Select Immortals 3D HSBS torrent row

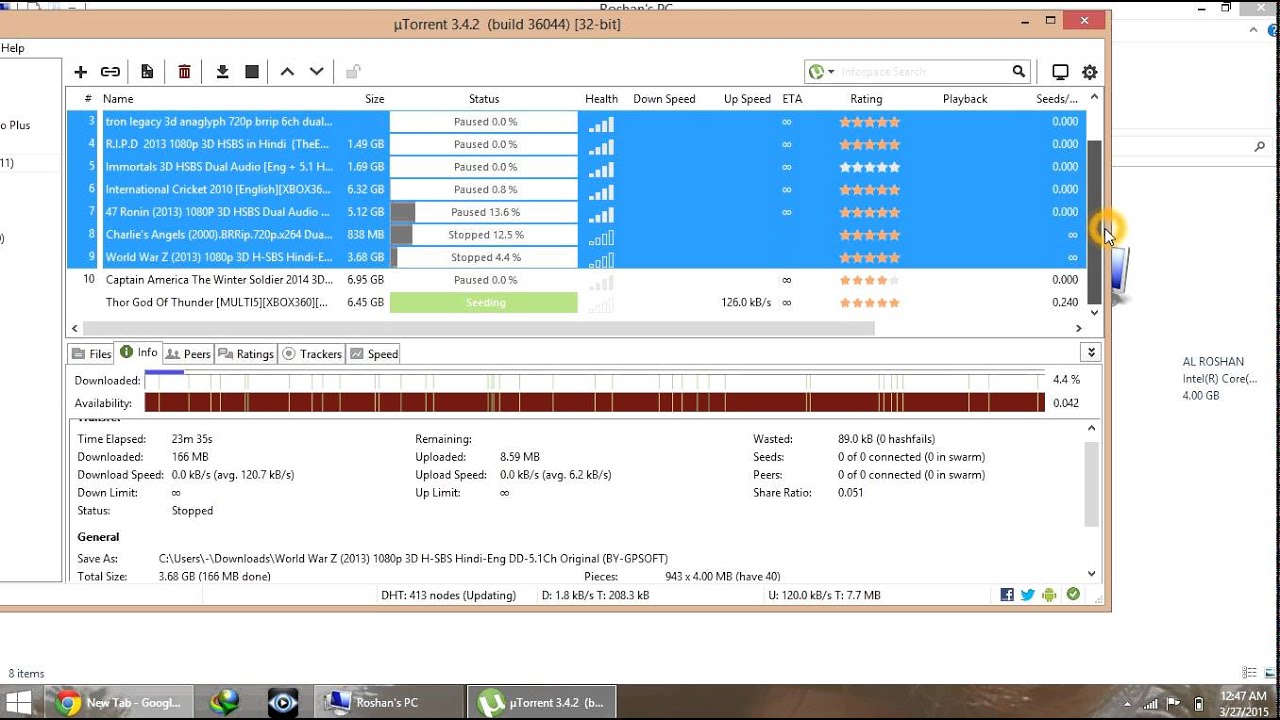point(576,167)
